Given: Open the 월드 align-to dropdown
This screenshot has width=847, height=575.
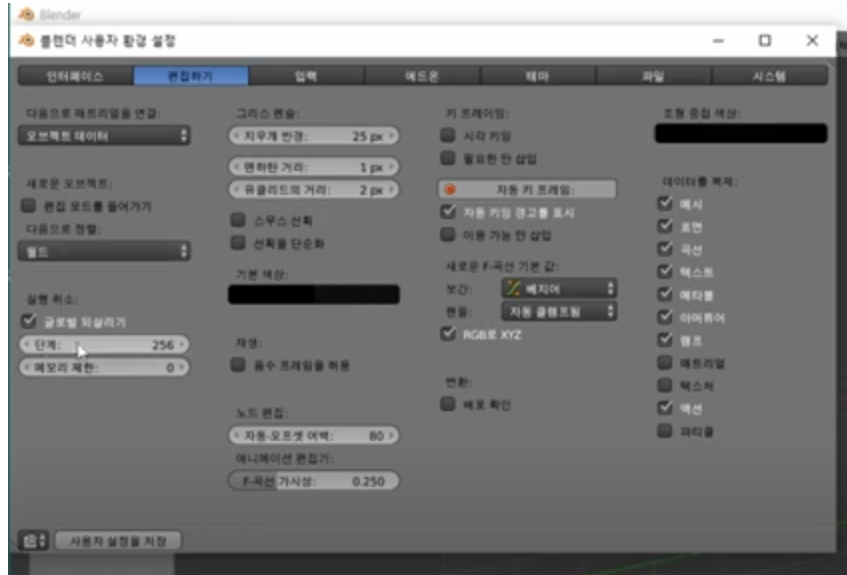Looking at the screenshot, I should (104, 251).
